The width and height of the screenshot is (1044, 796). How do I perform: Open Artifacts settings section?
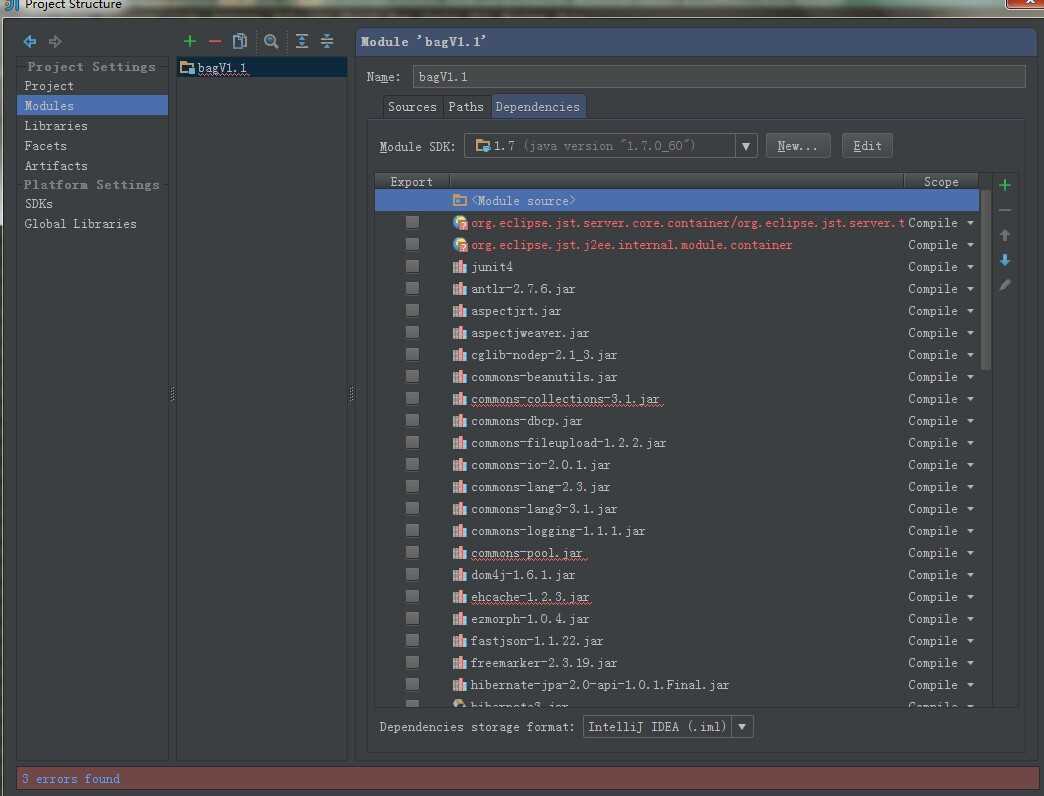56,166
